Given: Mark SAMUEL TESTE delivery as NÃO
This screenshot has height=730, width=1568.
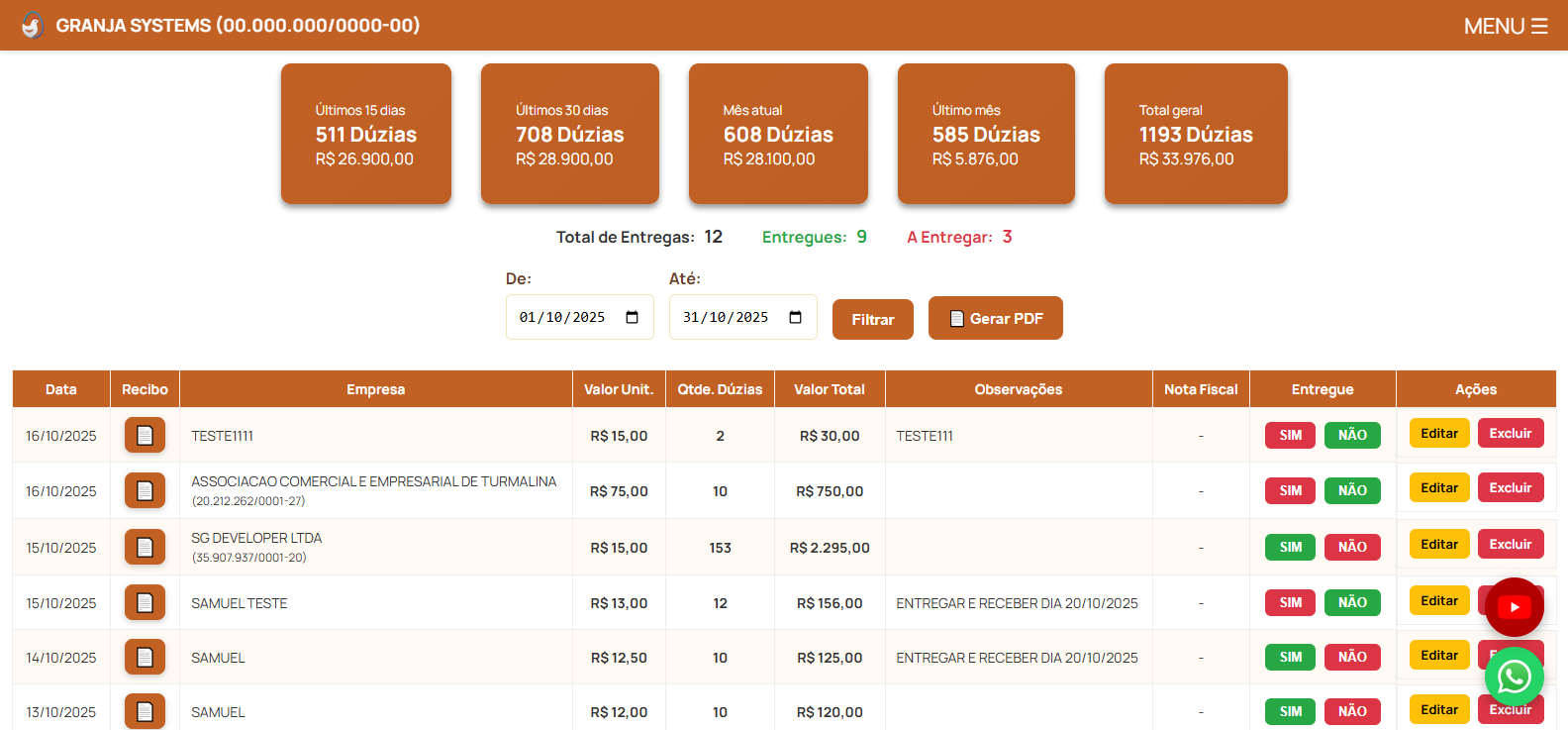Looking at the screenshot, I should (x=1352, y=602).
